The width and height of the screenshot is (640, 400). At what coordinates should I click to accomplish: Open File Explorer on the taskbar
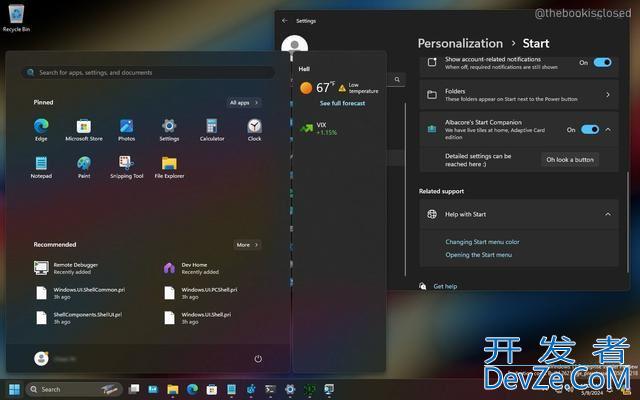click(173, 389)
